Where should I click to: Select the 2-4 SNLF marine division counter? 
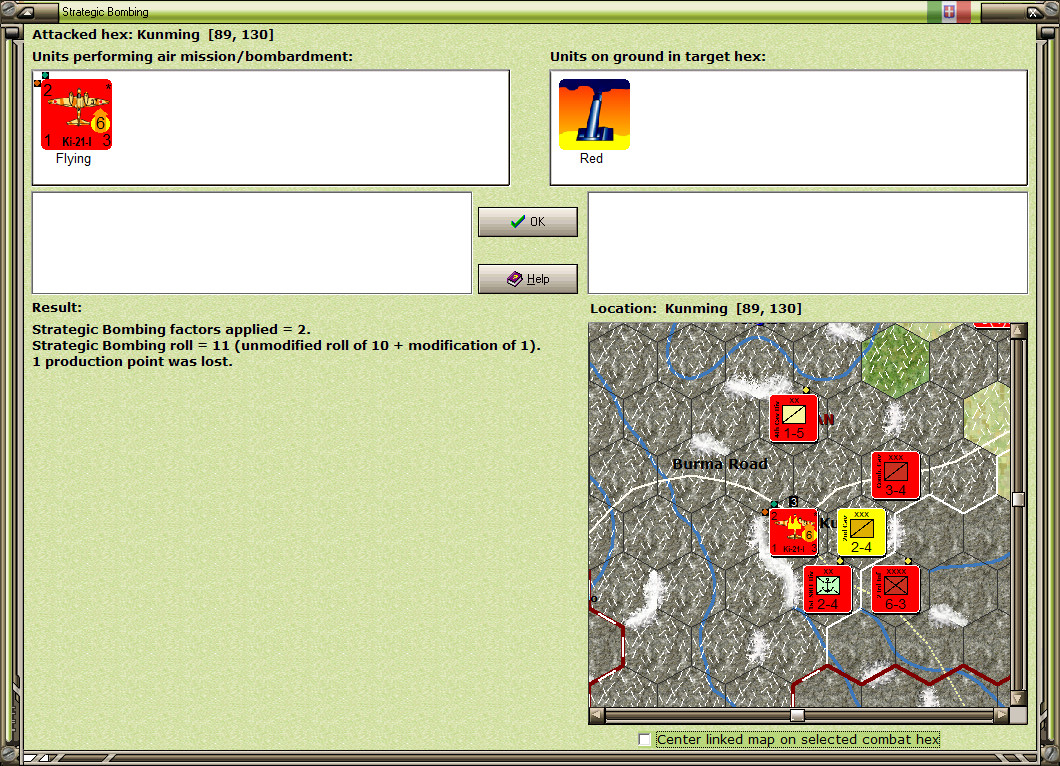[x=827, y=590]
